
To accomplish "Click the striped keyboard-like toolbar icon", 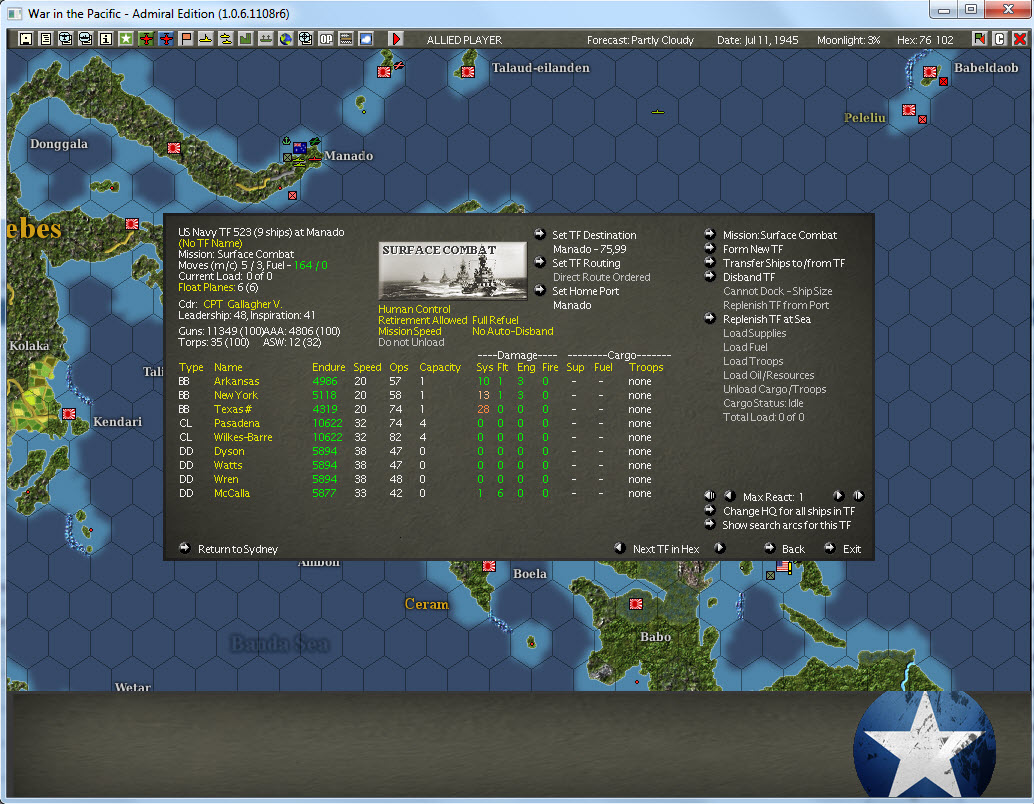I will 346,40.
